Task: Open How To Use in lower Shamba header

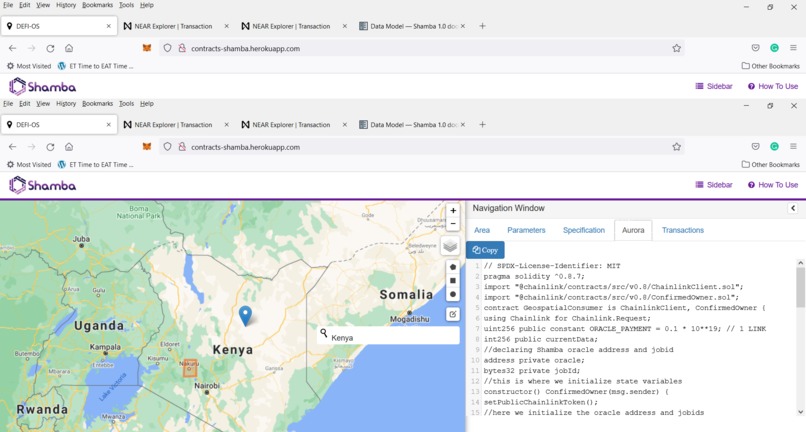Action: tap(773, 185)
